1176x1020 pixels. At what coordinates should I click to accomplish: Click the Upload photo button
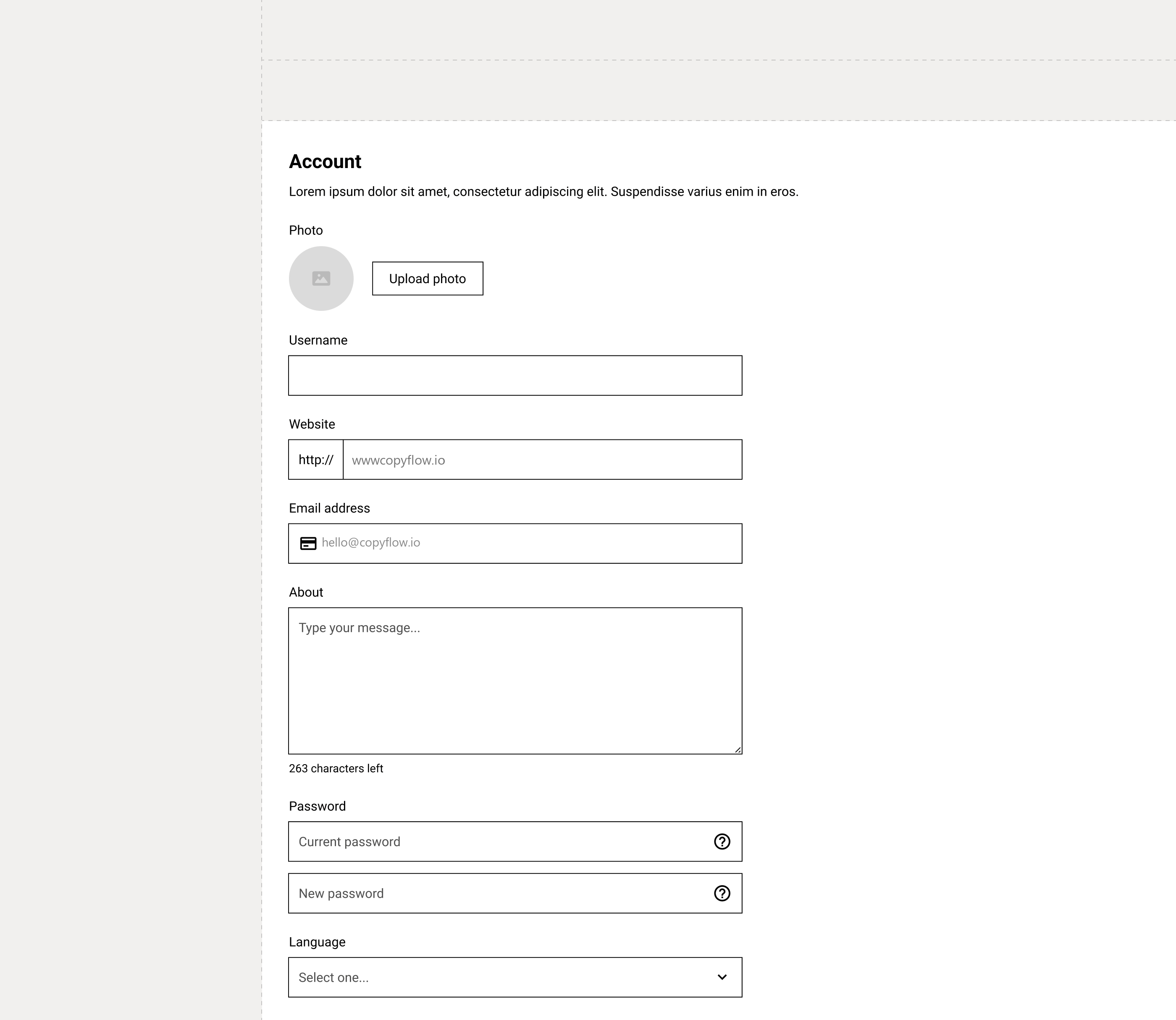coord(427,279)
